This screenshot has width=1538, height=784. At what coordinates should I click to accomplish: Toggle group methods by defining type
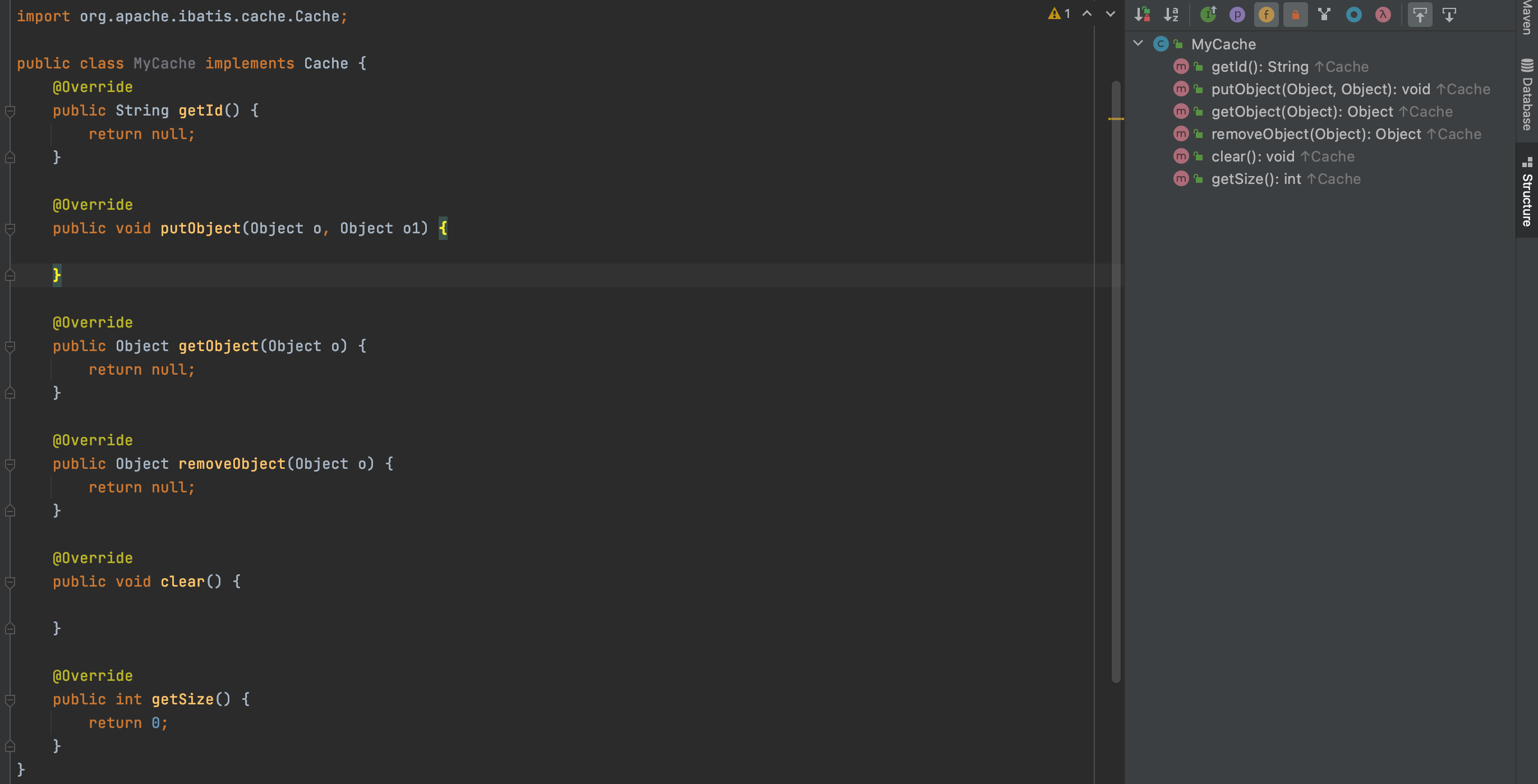(1324, 15)
